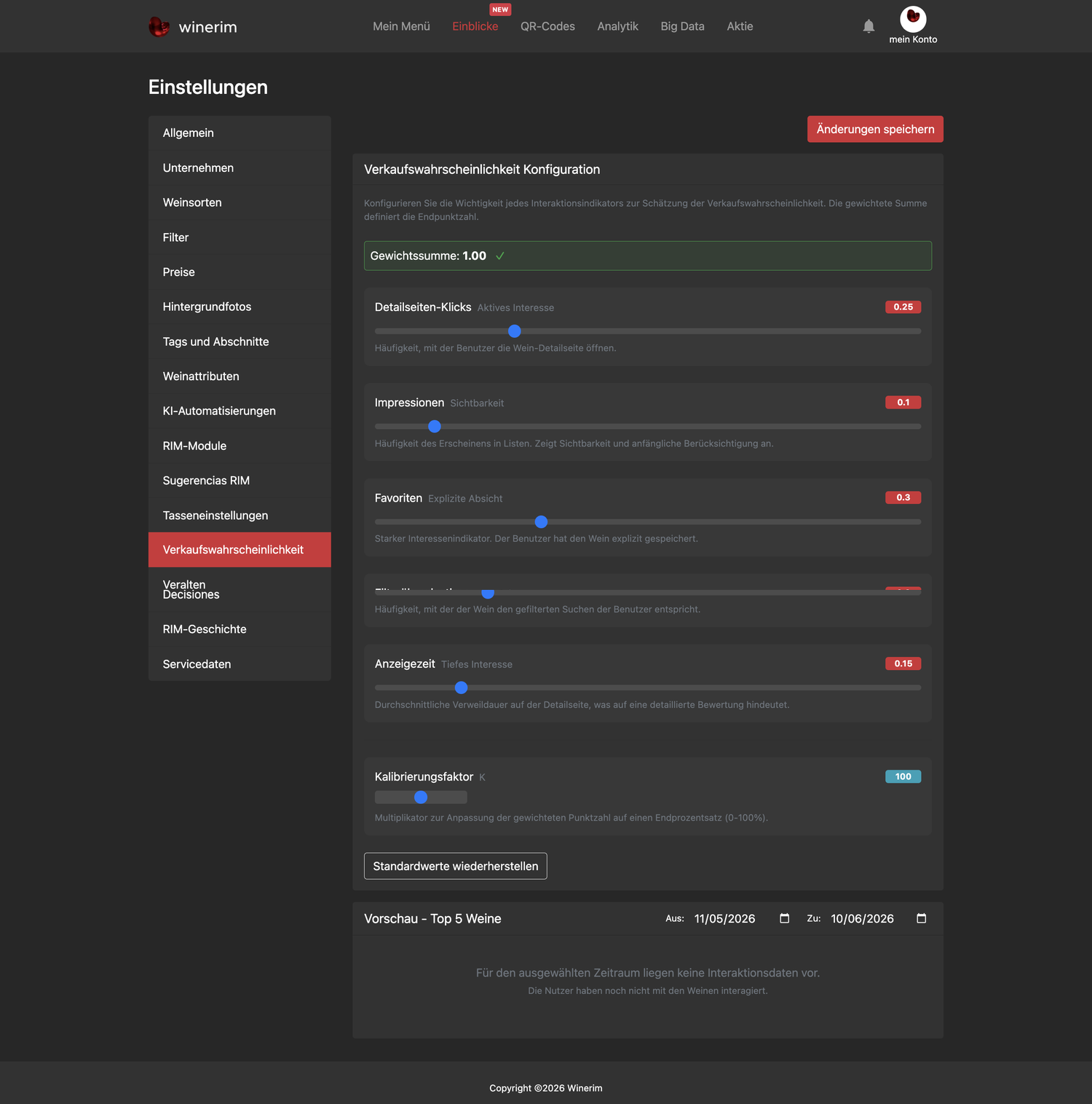
Task: Click the winerim grape logo
Action: [159, 27]
